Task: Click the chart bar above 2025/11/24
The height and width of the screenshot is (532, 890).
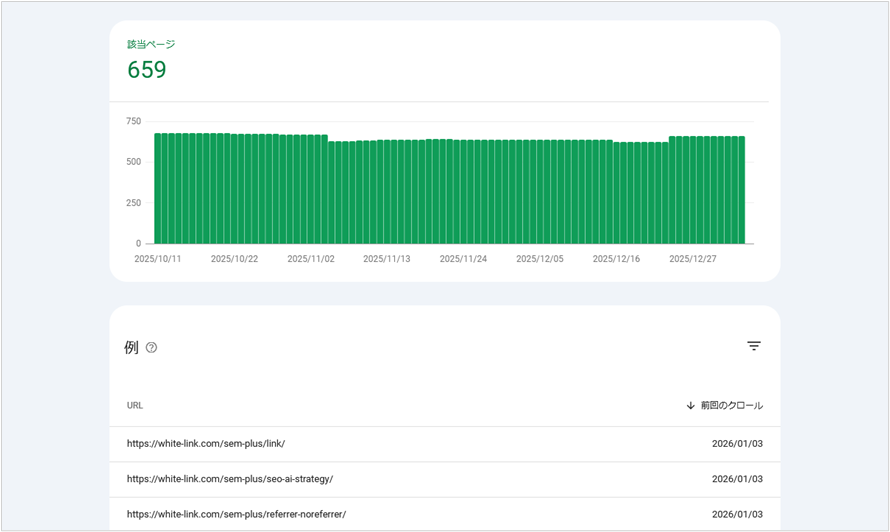Action: [464, 192]
